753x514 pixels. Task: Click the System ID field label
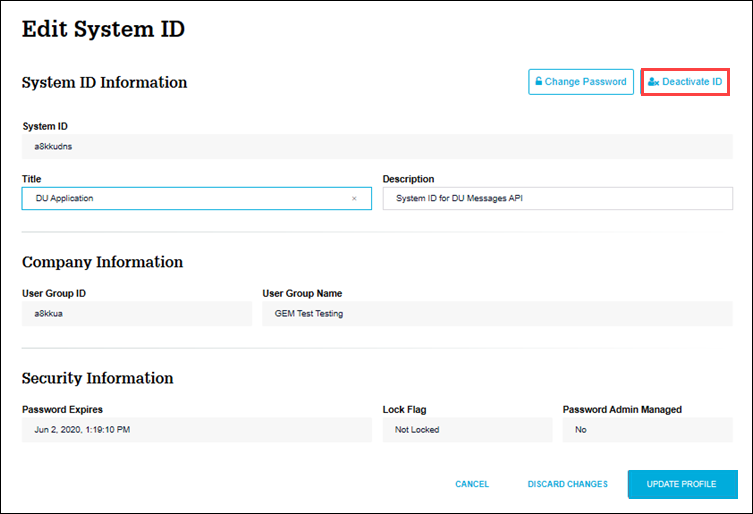click(45, 126)
